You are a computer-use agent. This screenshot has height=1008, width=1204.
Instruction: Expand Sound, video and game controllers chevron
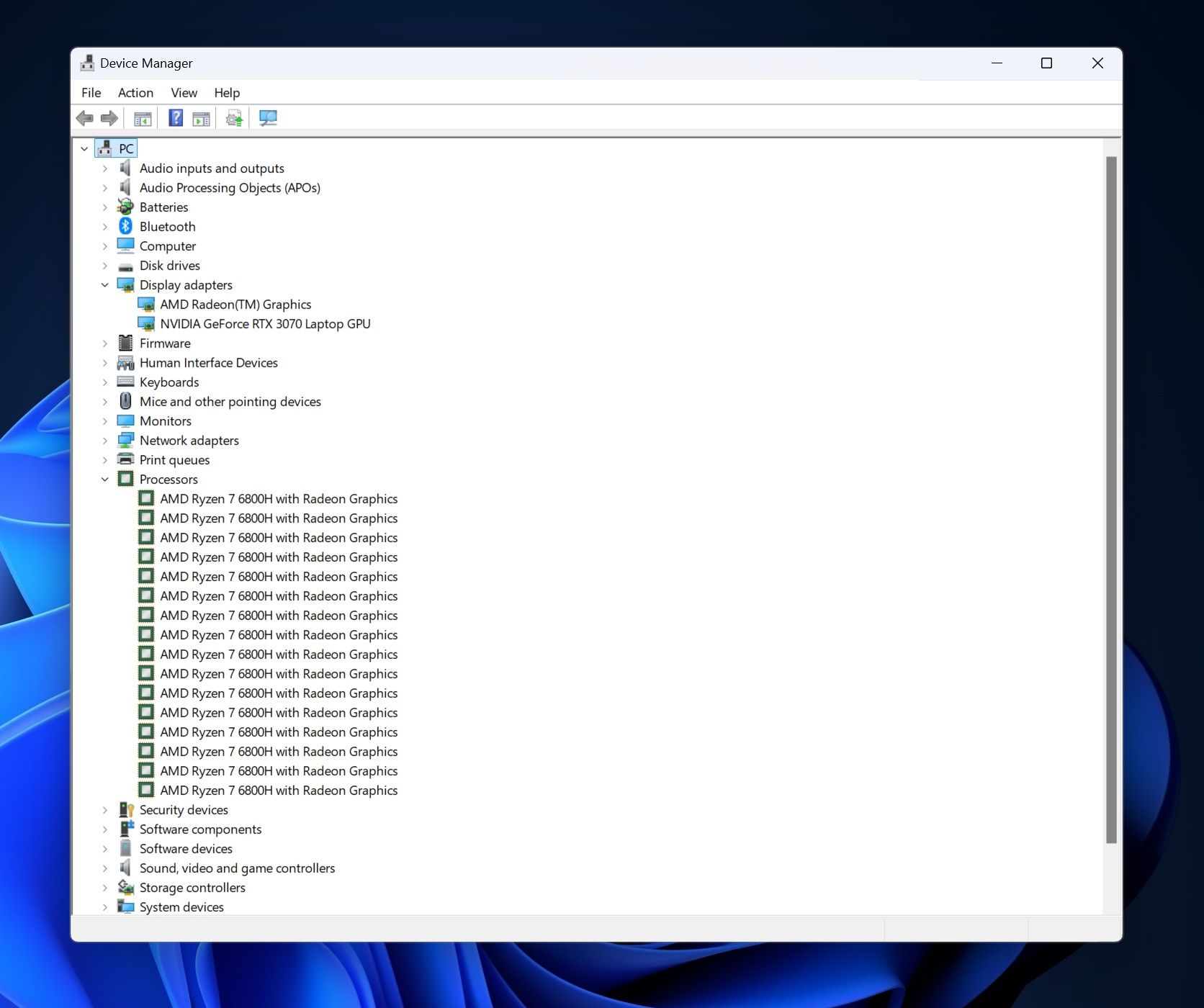(x=104, y=868)
